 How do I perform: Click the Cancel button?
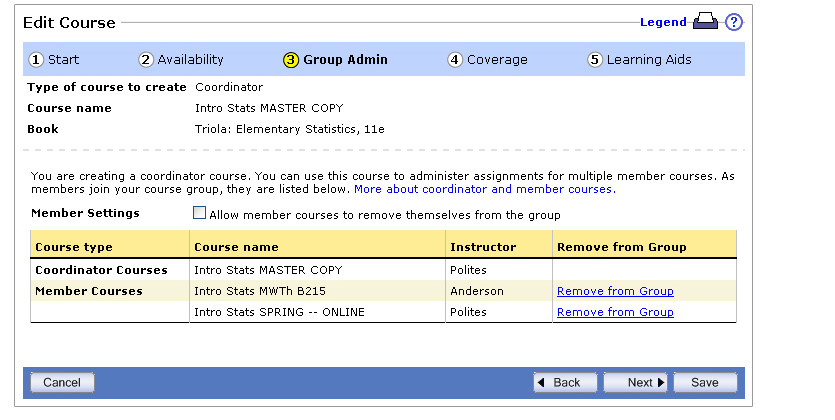pos(62,382)
